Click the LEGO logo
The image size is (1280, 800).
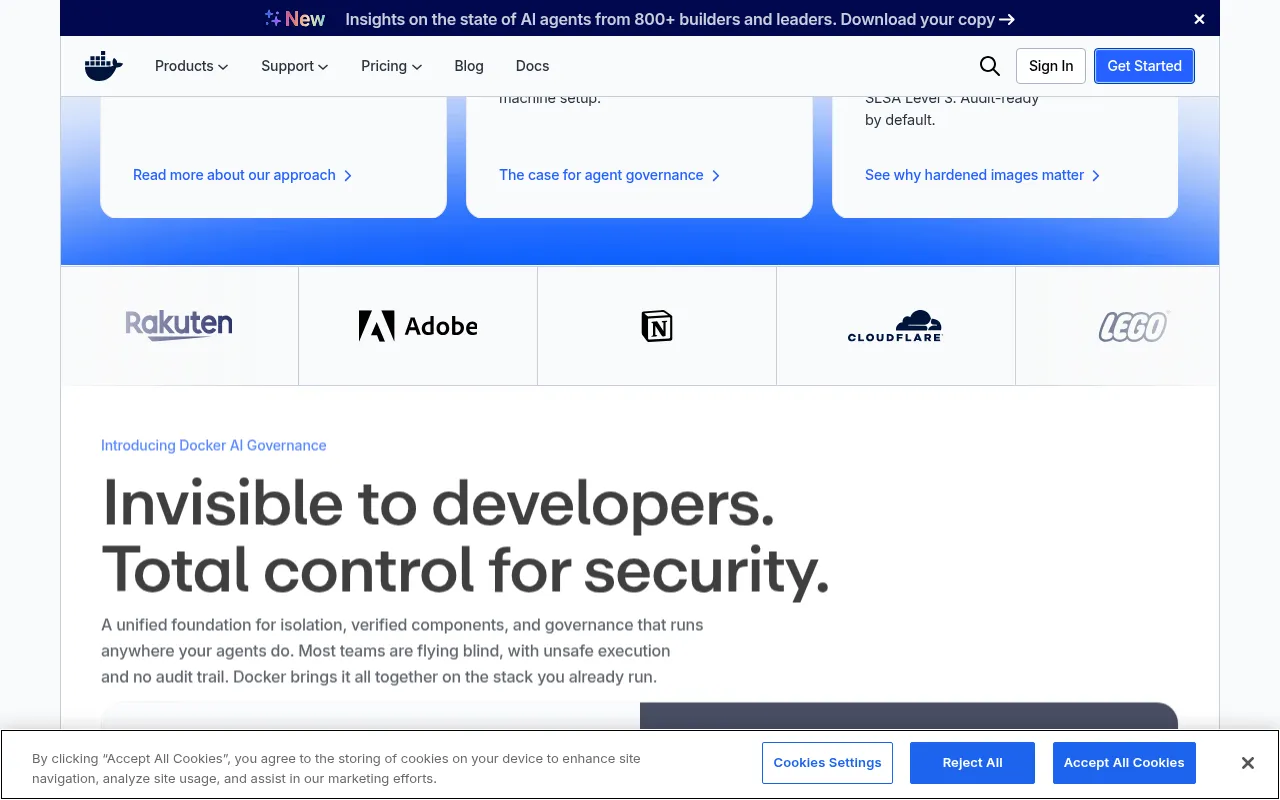[x=1134, y=326]
